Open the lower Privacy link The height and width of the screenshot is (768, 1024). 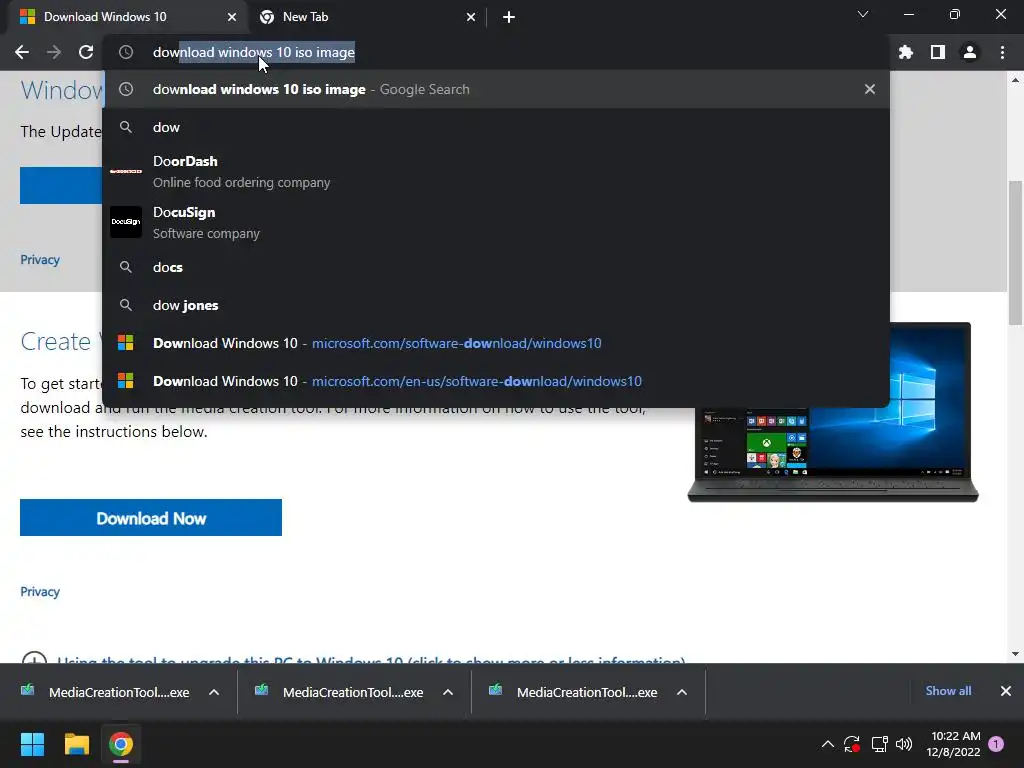tap(40, 592)
